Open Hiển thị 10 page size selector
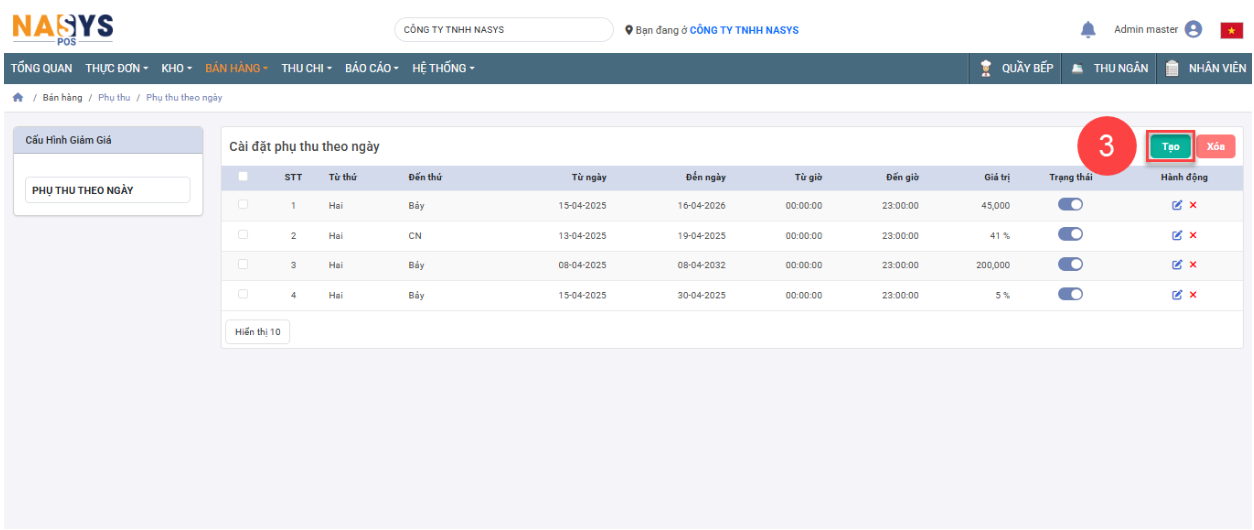Viewport: 1254px width, 530px height. [257, 332]
